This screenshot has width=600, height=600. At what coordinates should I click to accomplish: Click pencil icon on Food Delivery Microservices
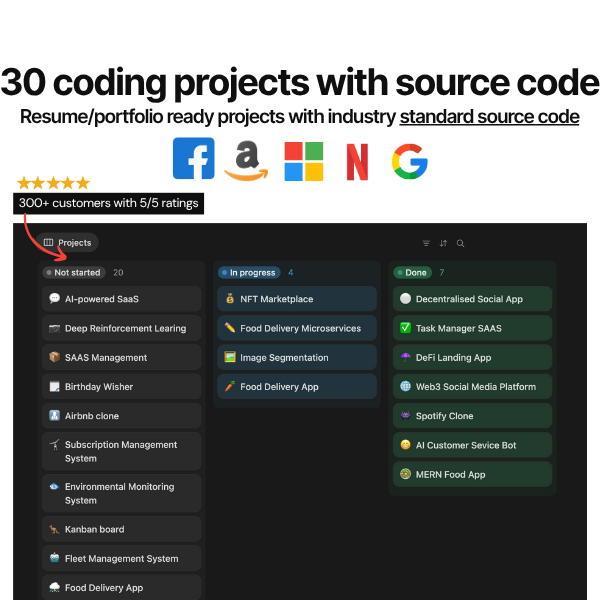pyautogui.click(x=230, y=328)
